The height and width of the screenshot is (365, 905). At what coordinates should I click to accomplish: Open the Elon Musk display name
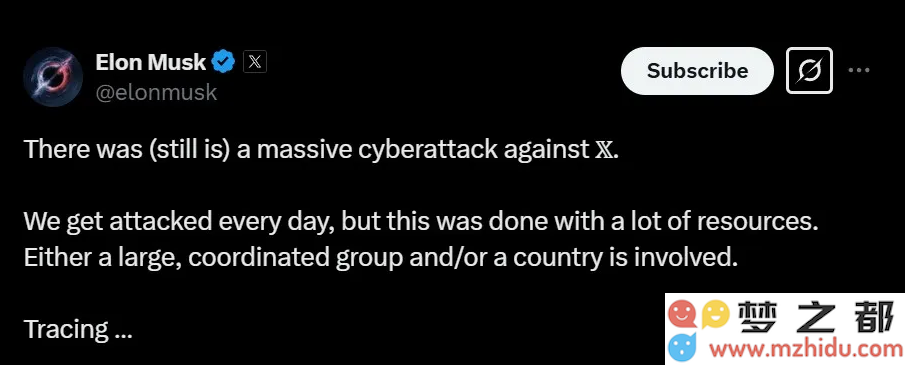click(150, 62)
